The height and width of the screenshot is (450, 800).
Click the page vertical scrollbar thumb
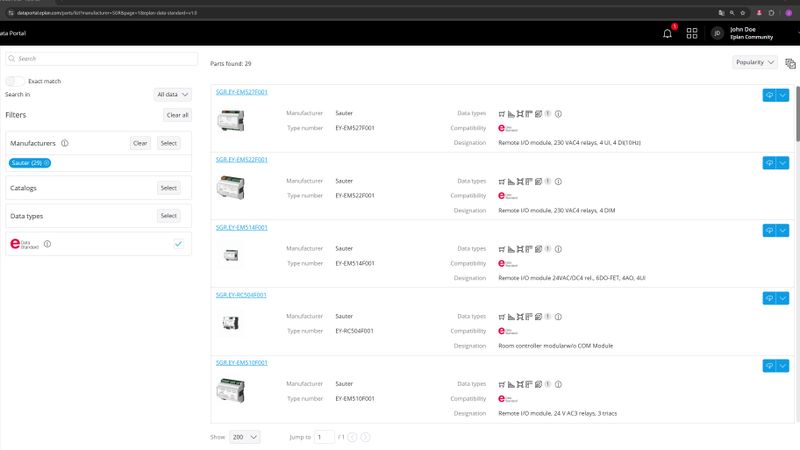(797, 115)
